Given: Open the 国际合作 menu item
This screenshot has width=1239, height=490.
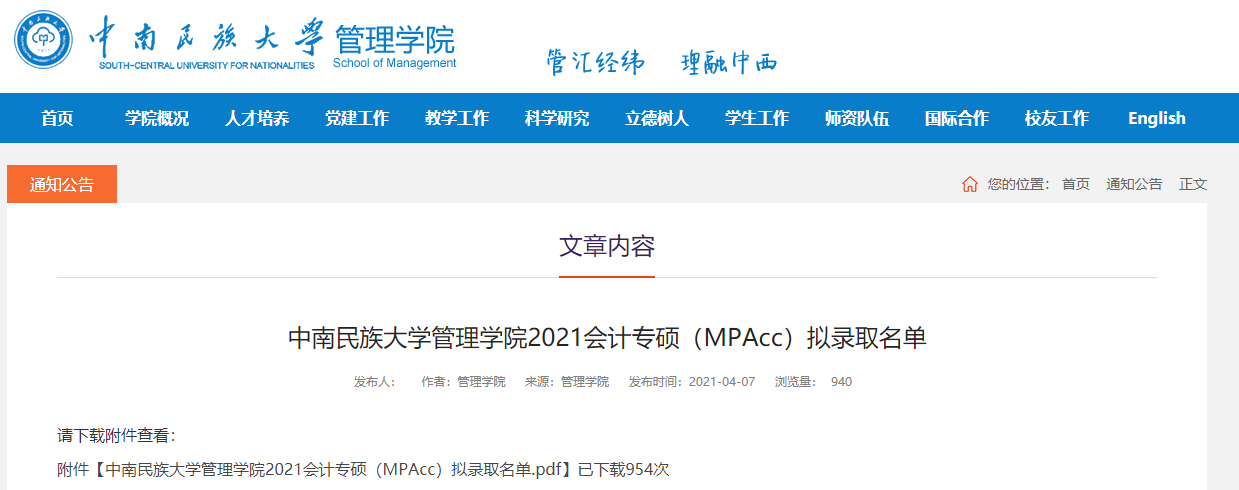Looking at the screenshot, I should click(957, 118).
